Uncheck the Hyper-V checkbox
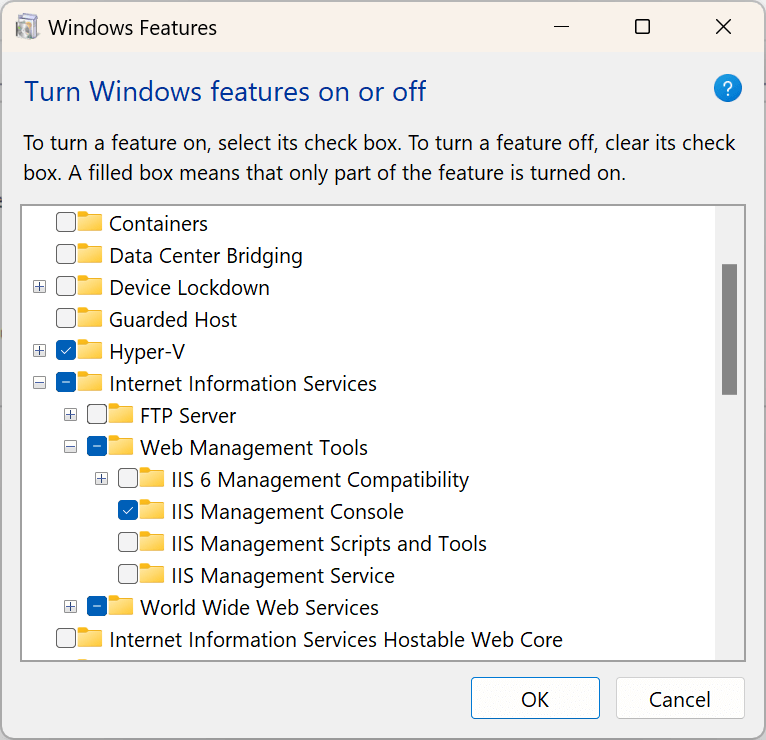Image resolution: width=766 pixels, height=740 pixels. (x=66, y=350)
